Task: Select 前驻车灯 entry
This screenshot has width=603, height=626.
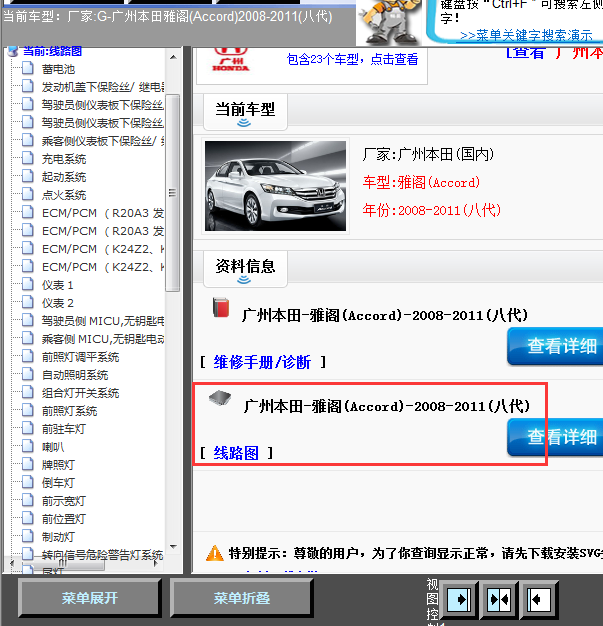Action: (x=64, y=429)
